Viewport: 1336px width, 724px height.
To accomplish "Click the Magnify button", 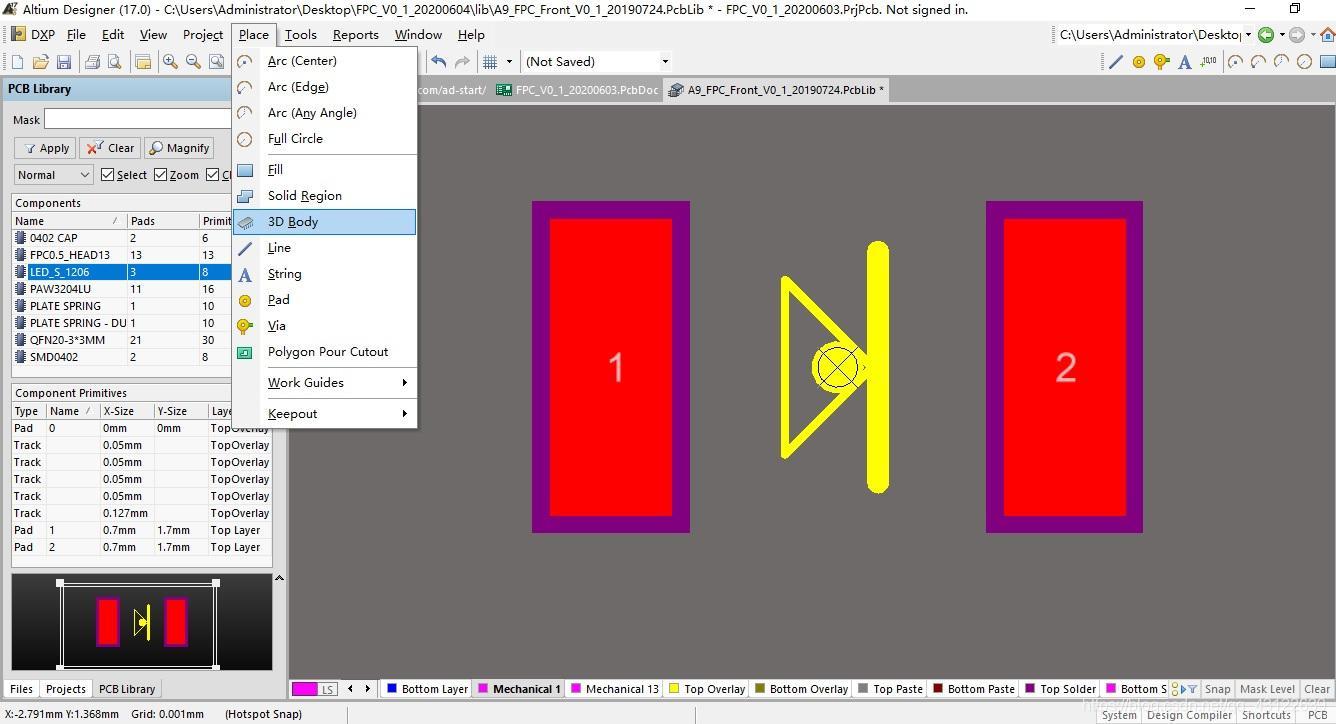I will pyautogui.click(x=179, y=148).
